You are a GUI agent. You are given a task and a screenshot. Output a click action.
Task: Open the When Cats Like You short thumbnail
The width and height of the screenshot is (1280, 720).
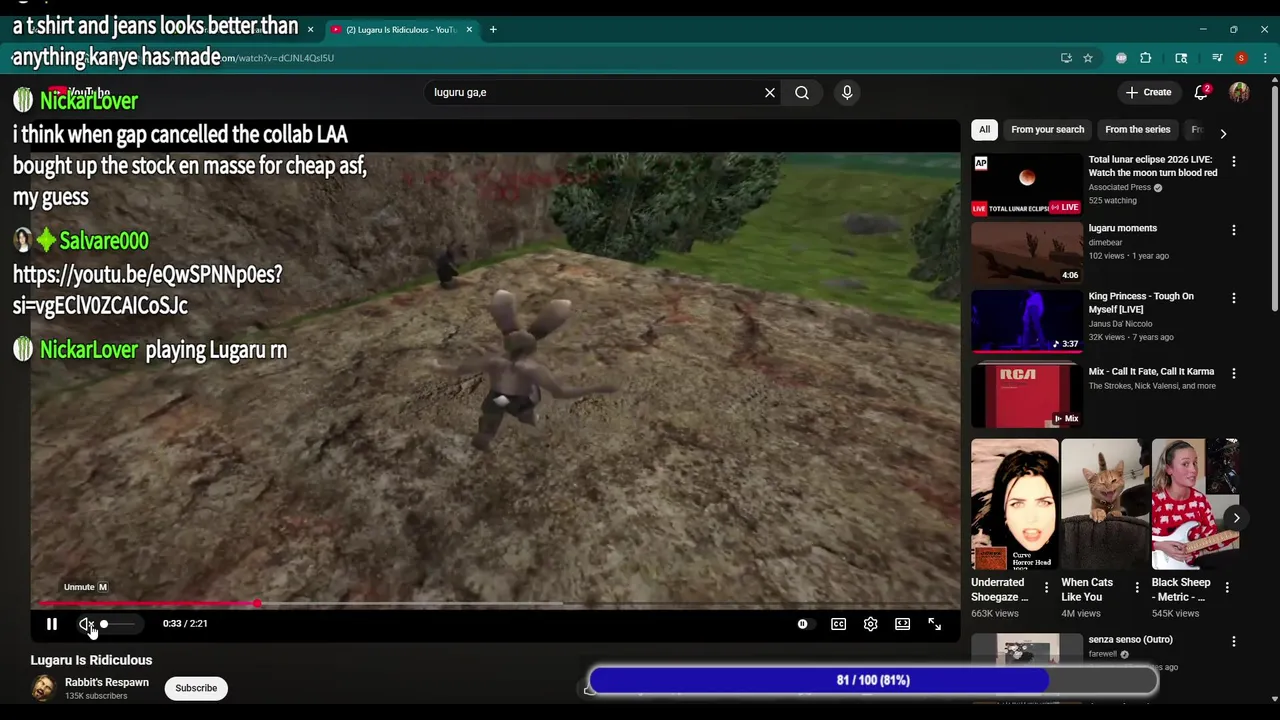click(x=1105, y=504)
